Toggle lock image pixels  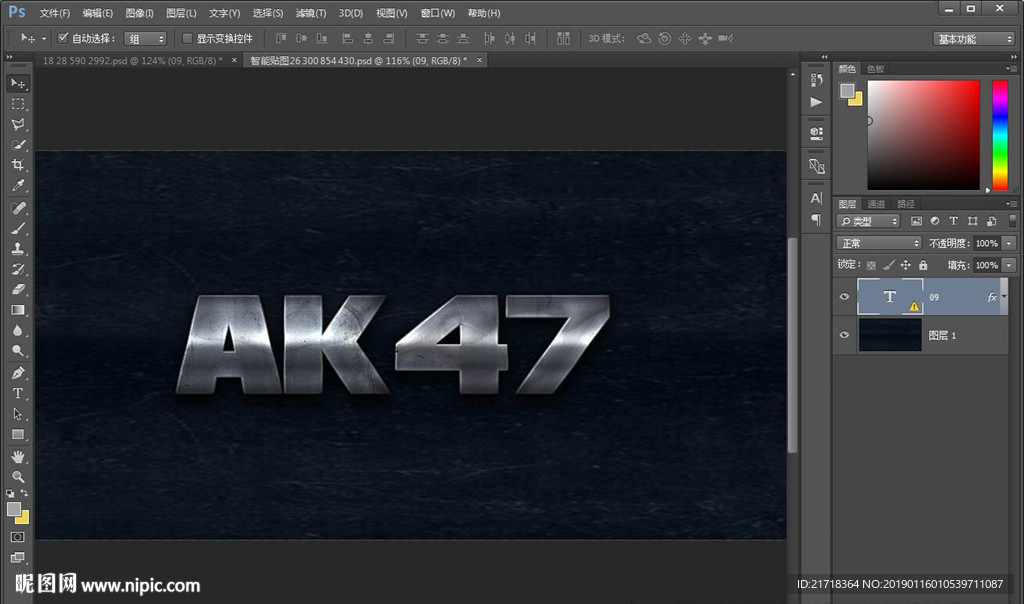[888, 265]
